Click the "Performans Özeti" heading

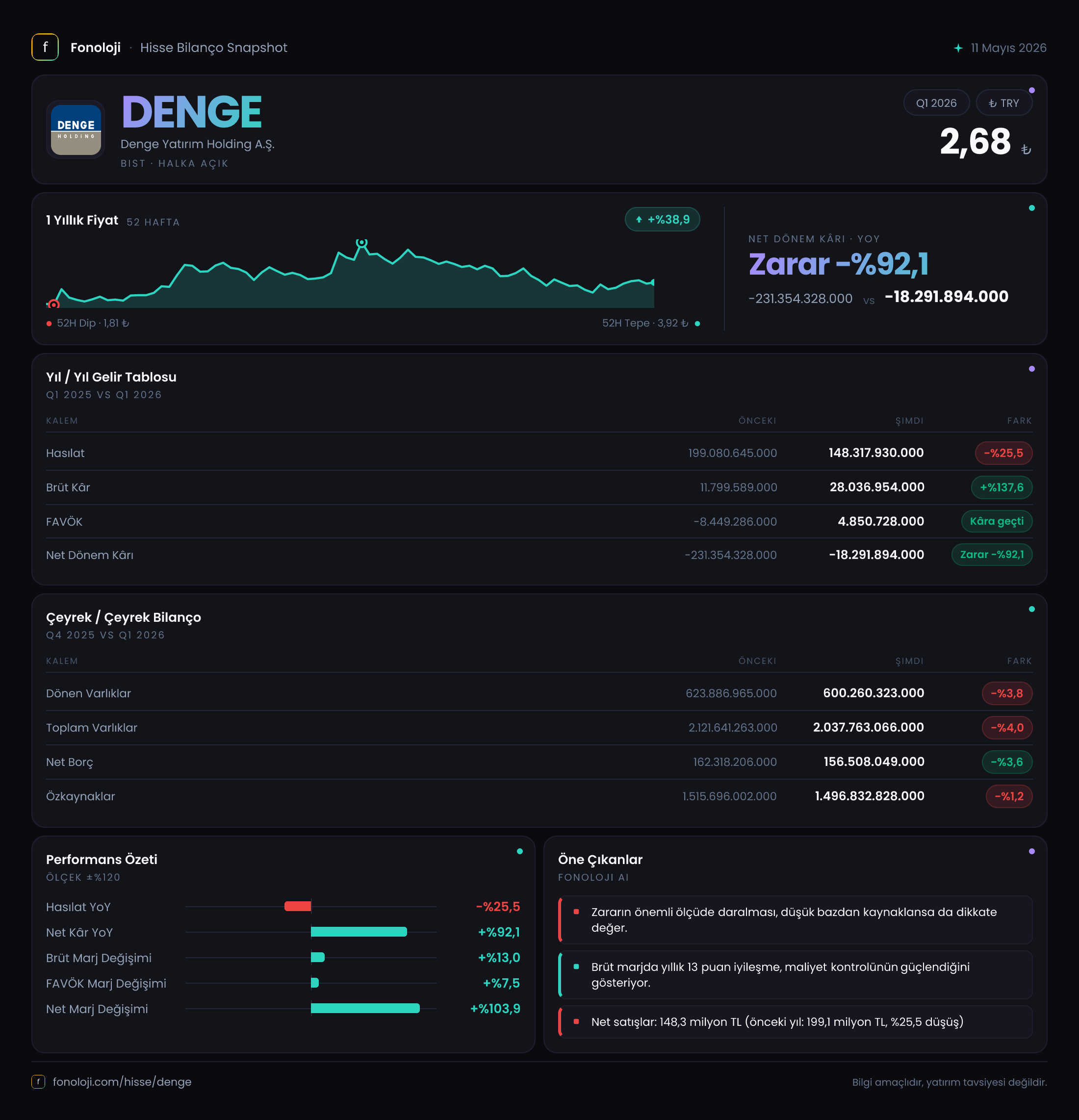click(x=102, y=860)
